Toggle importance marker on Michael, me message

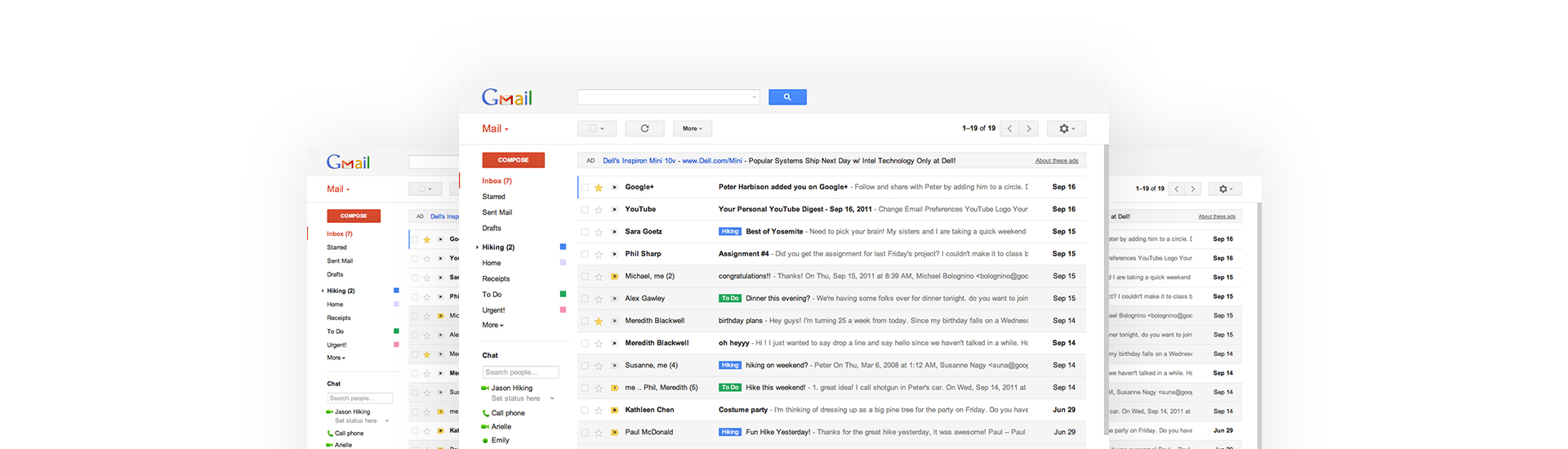point(614,277)
